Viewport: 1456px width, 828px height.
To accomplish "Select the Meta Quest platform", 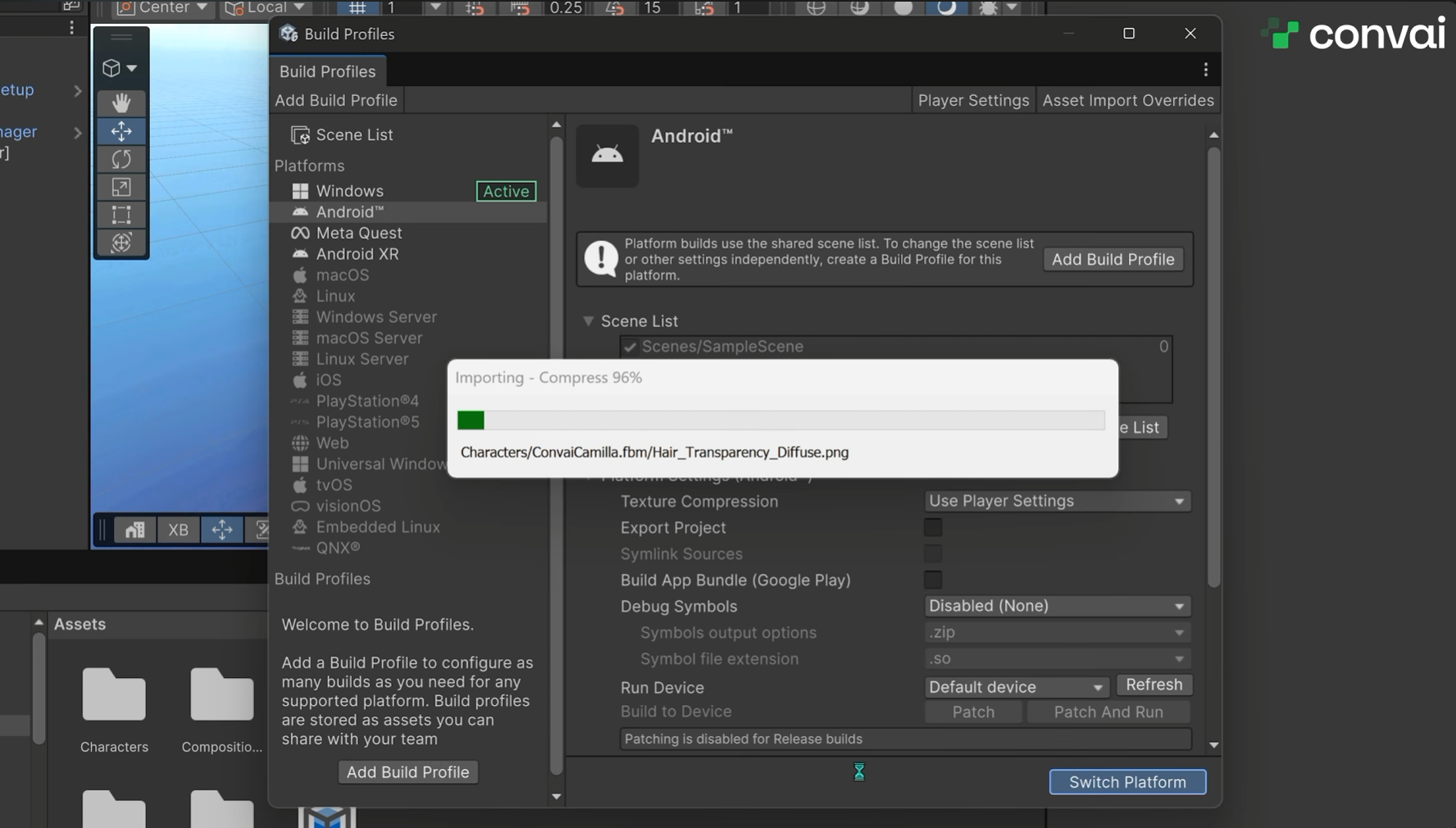I will click(408, 233).
